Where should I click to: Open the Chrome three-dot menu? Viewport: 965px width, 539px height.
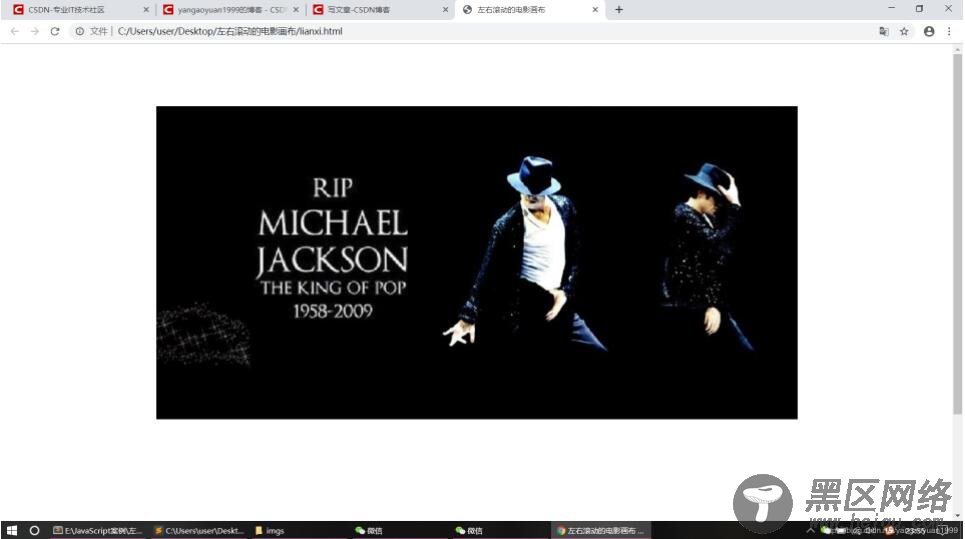point(949,31)
